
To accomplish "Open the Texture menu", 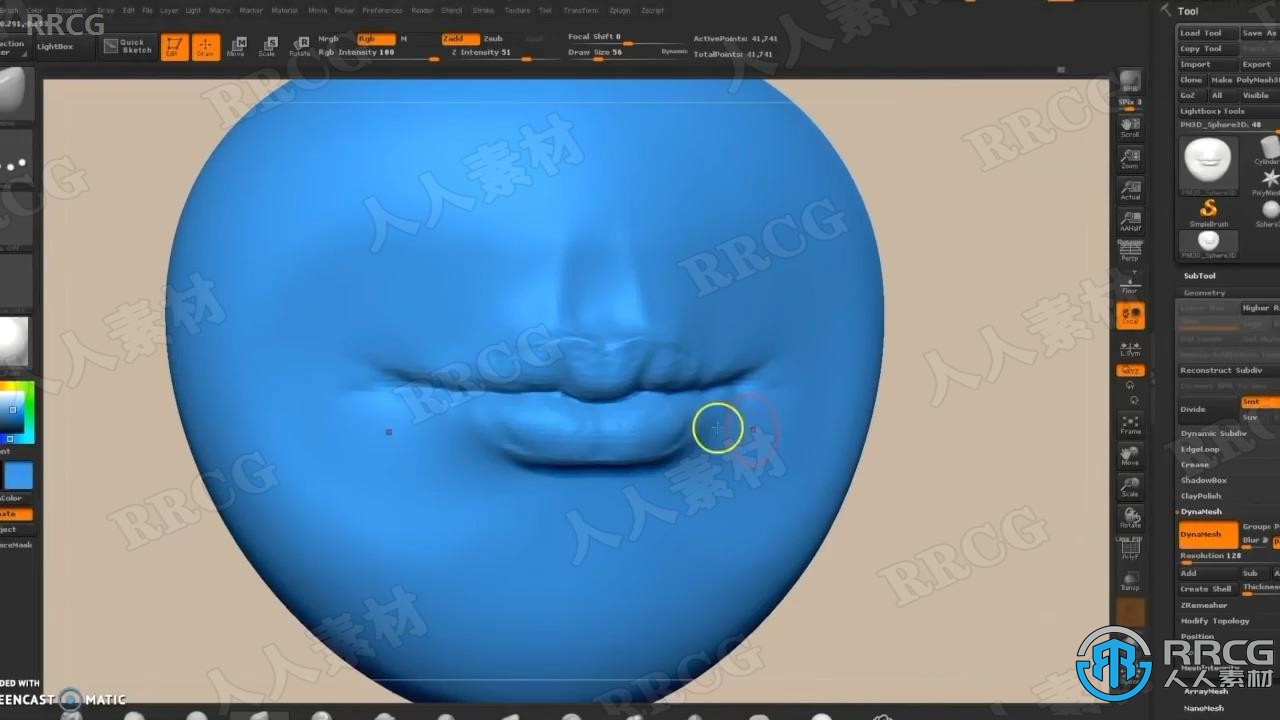I will (x=517, y=10).
